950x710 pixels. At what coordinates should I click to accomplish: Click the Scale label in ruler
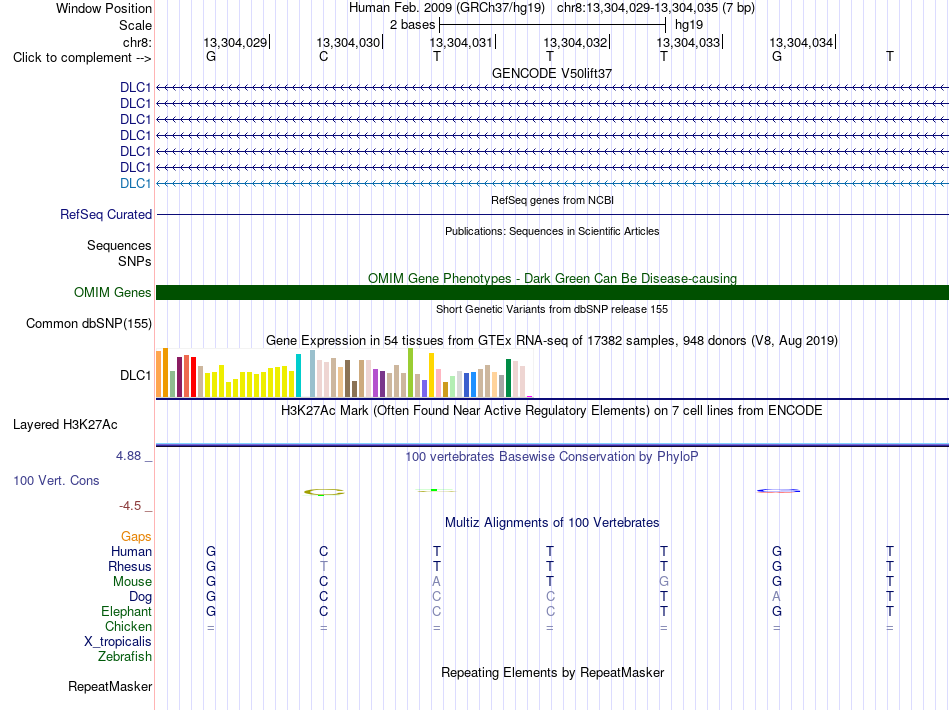coord(135,25)
